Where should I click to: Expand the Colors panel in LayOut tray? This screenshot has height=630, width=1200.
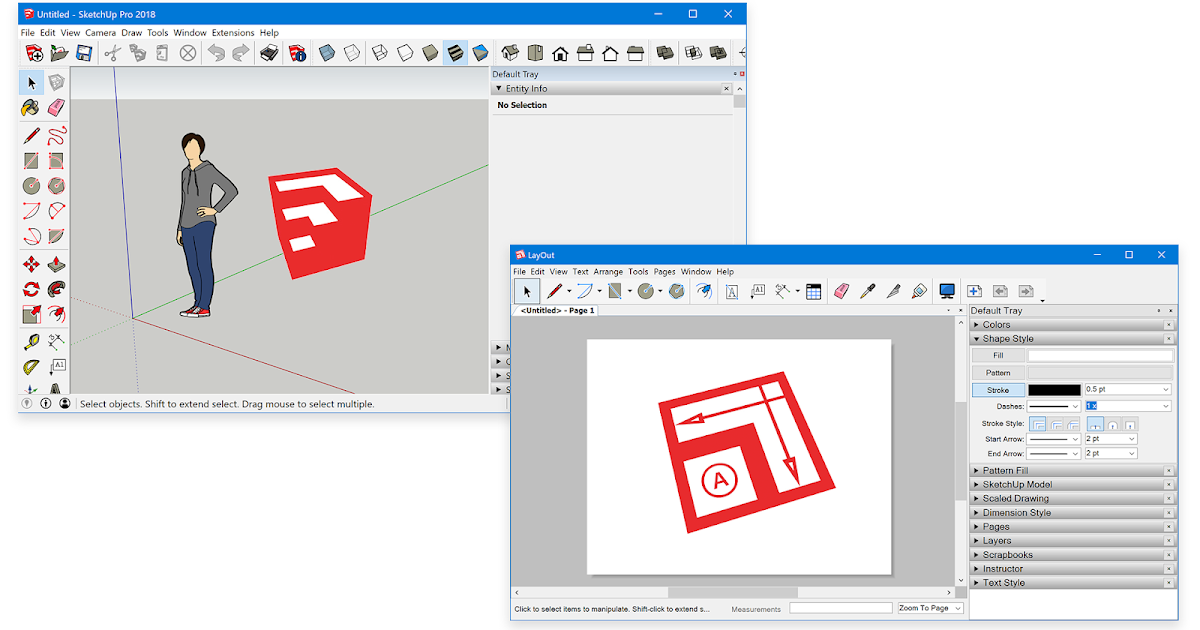pyautogui.click(x=976, y=325)
